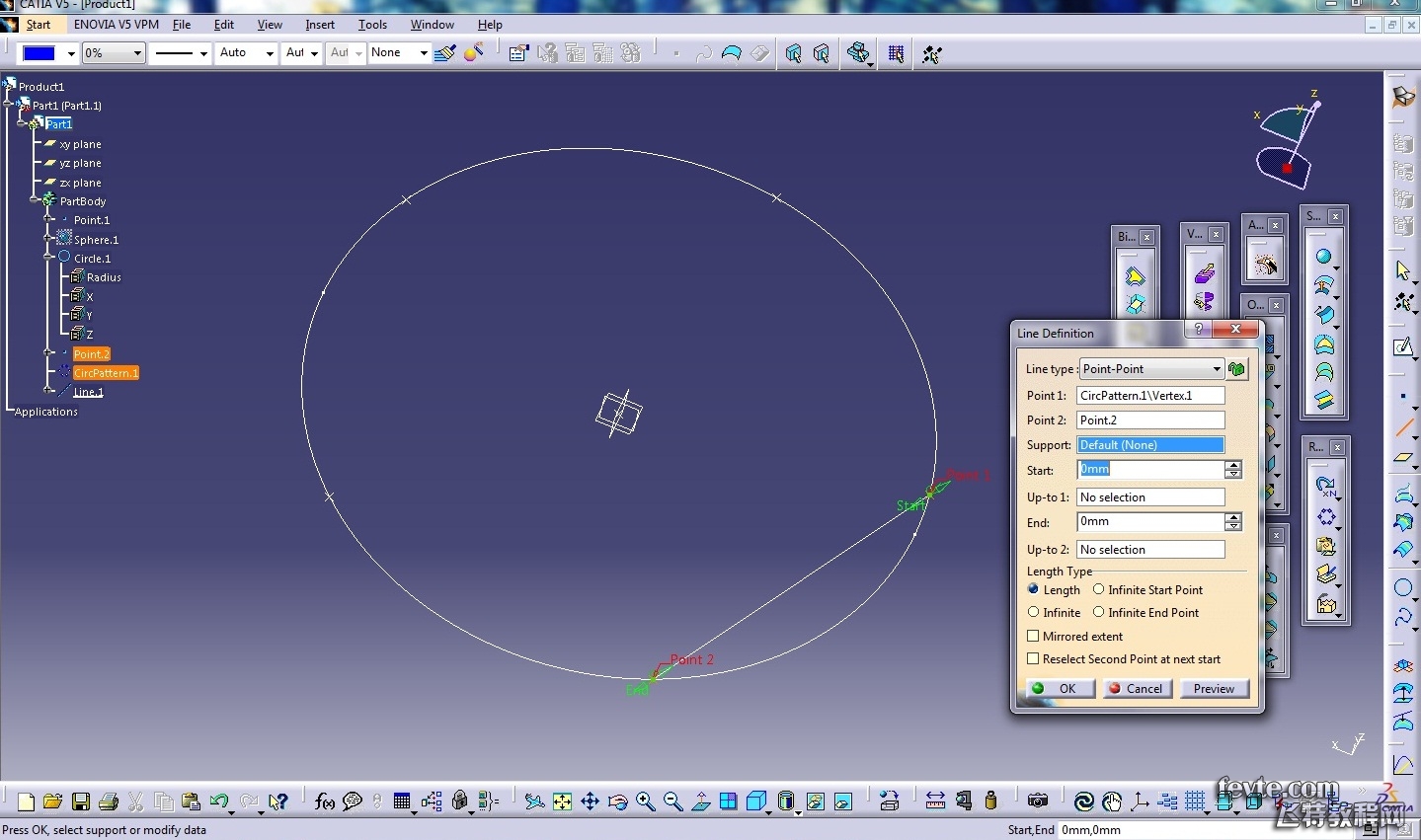Screen dimensions: 1421x840
Task: Select the Length radio button
Action: [1033, 589]
